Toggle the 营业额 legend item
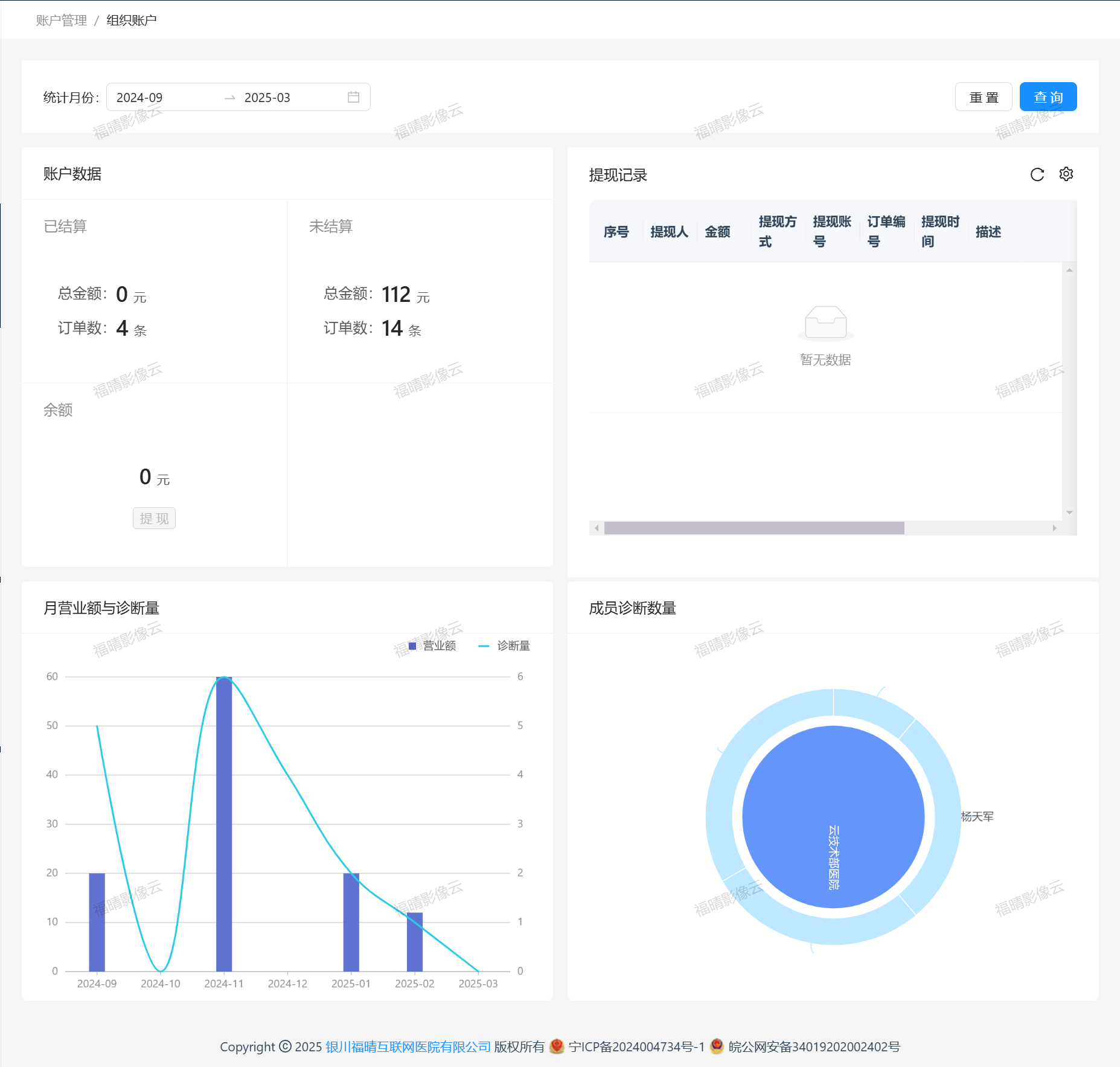 [x=432, y=646]
